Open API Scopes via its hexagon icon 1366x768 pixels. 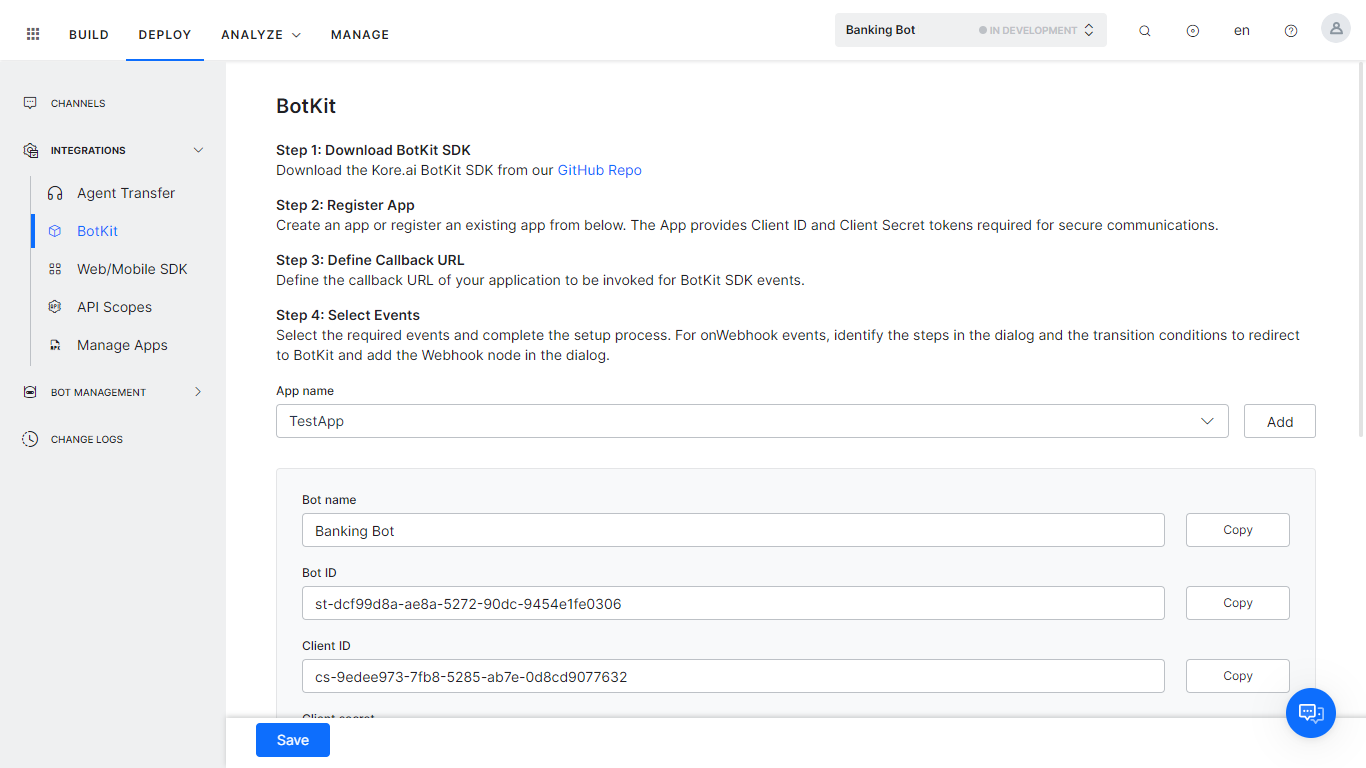click(55, 307)
